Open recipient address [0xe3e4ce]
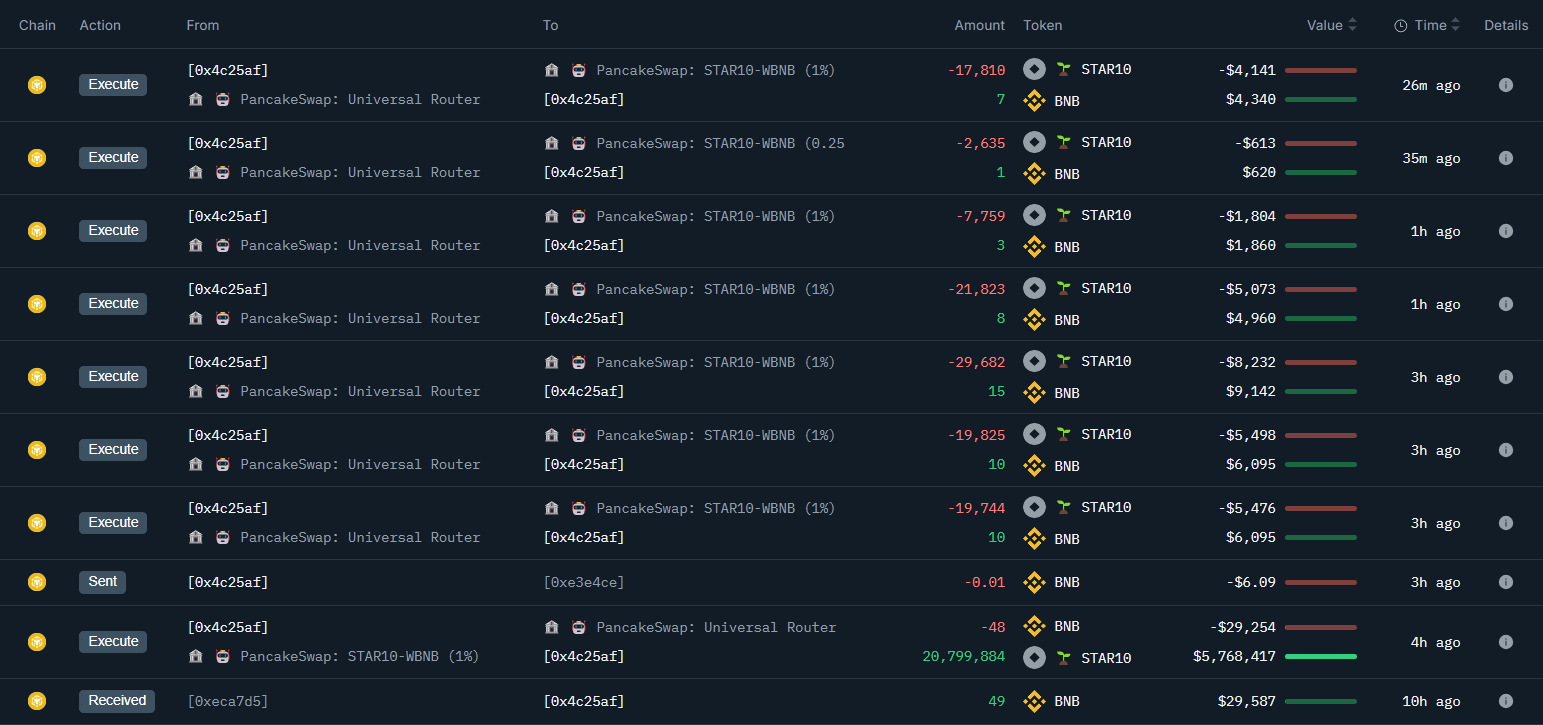 pos(584,583)
